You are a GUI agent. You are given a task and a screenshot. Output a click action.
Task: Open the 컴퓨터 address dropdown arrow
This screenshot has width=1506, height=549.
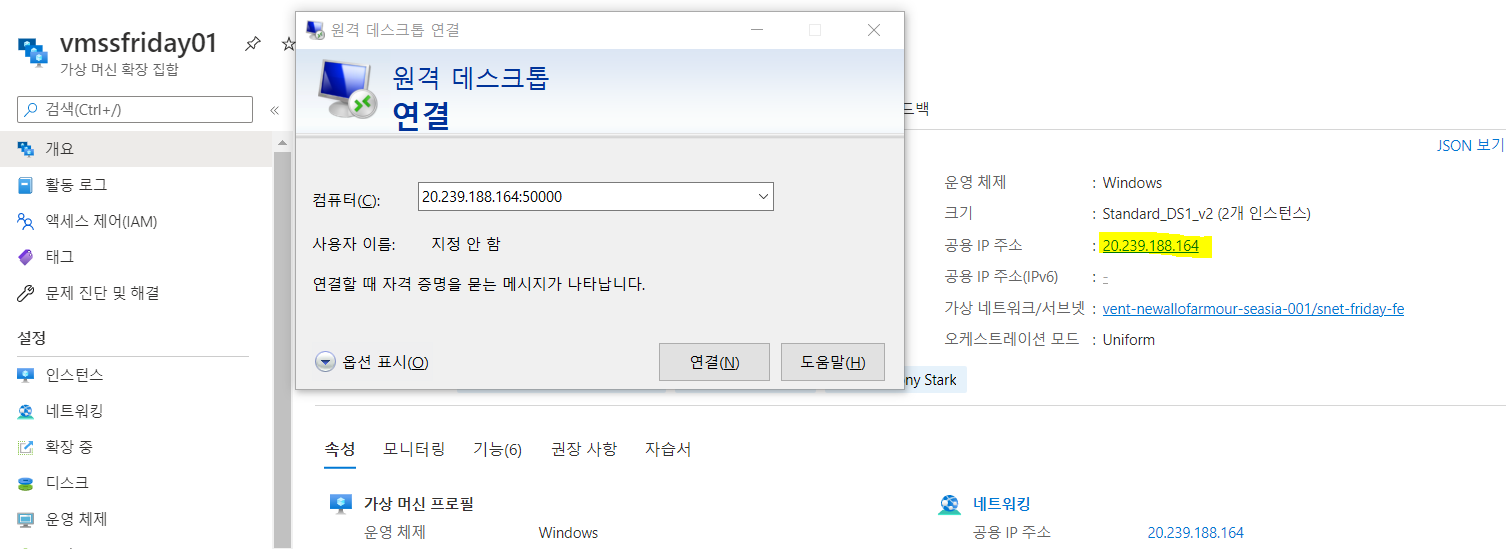coord(764,197)
